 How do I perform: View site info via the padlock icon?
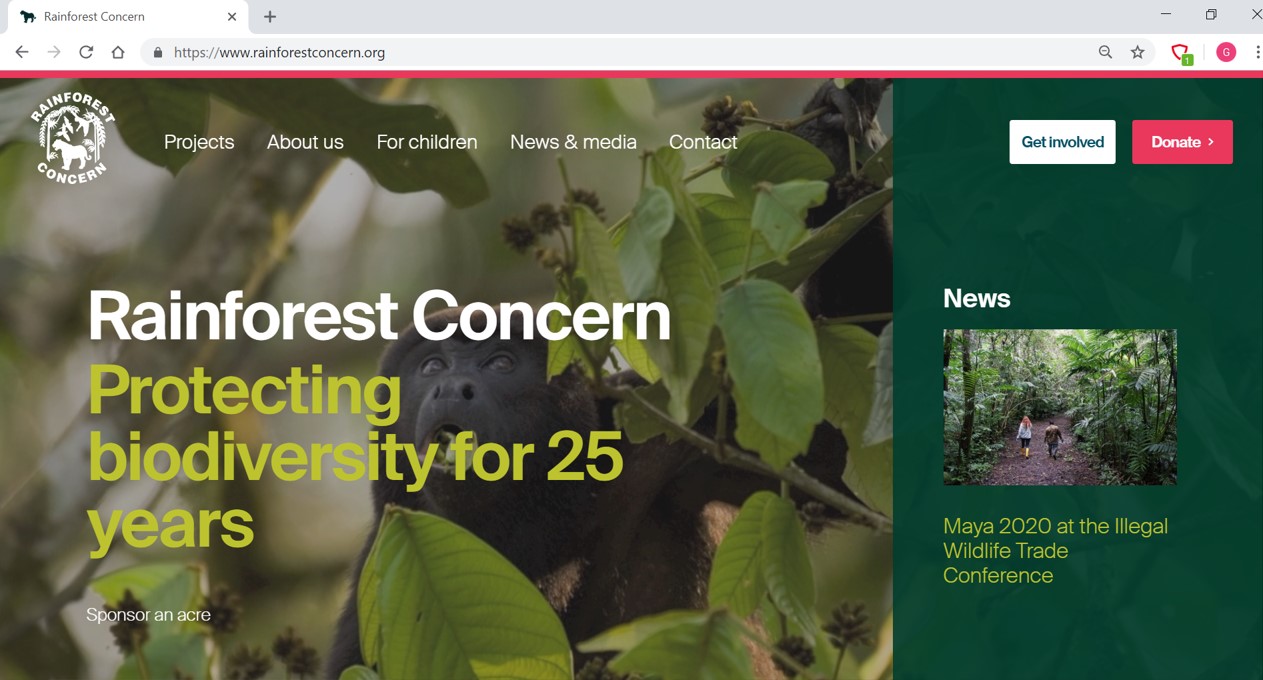click(158, 52)
